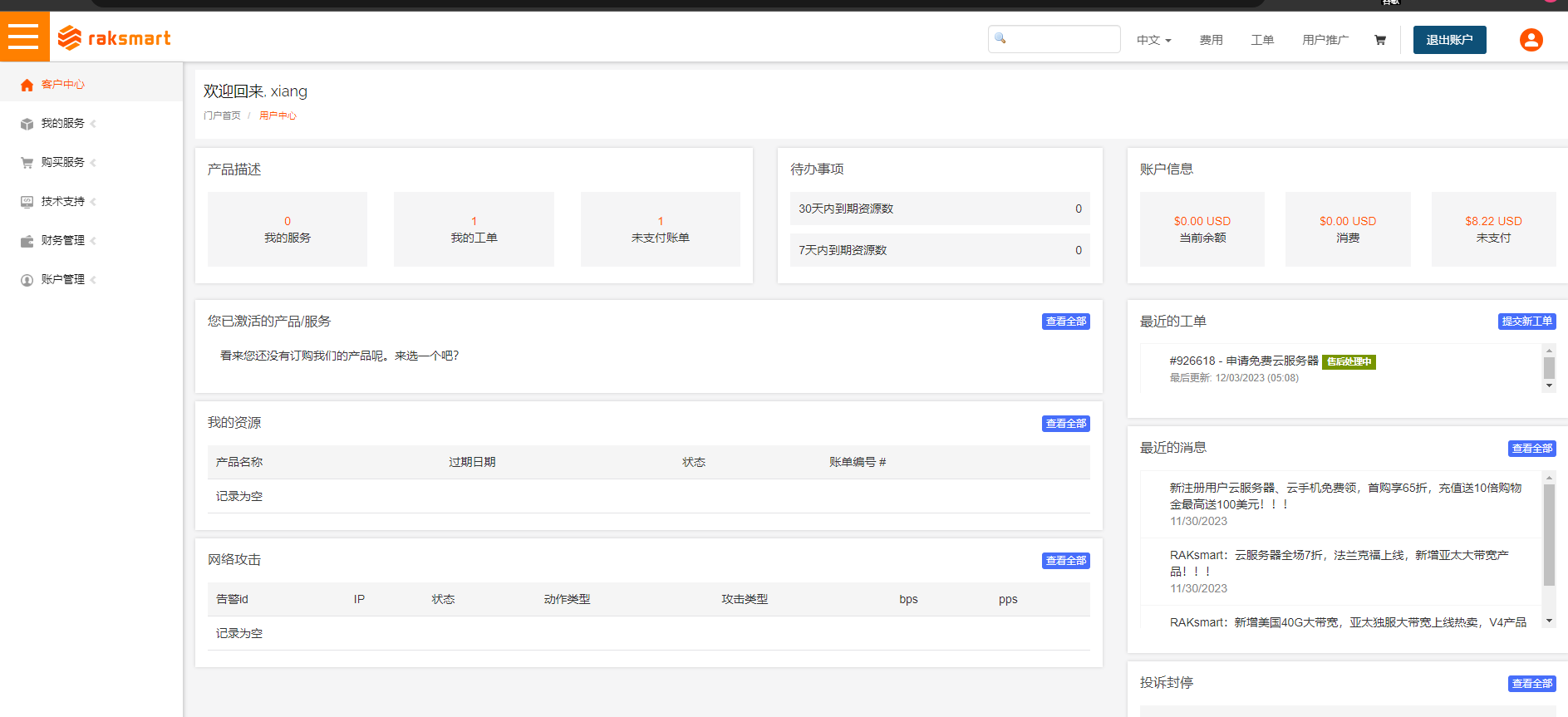Expand the 中文 language dropdown
The height and width of the screenshot is (717, 1568).
pos(1154,40)
